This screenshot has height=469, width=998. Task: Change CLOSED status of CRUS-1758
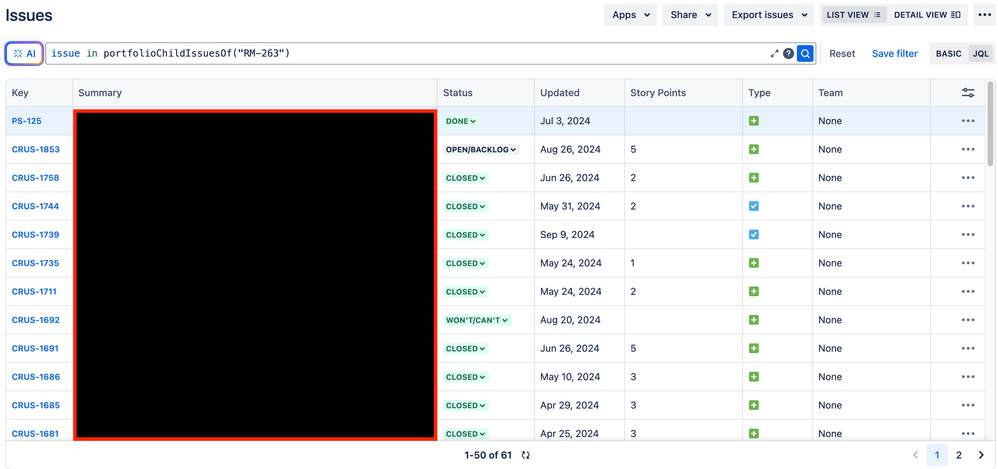[x=466, y=178]
